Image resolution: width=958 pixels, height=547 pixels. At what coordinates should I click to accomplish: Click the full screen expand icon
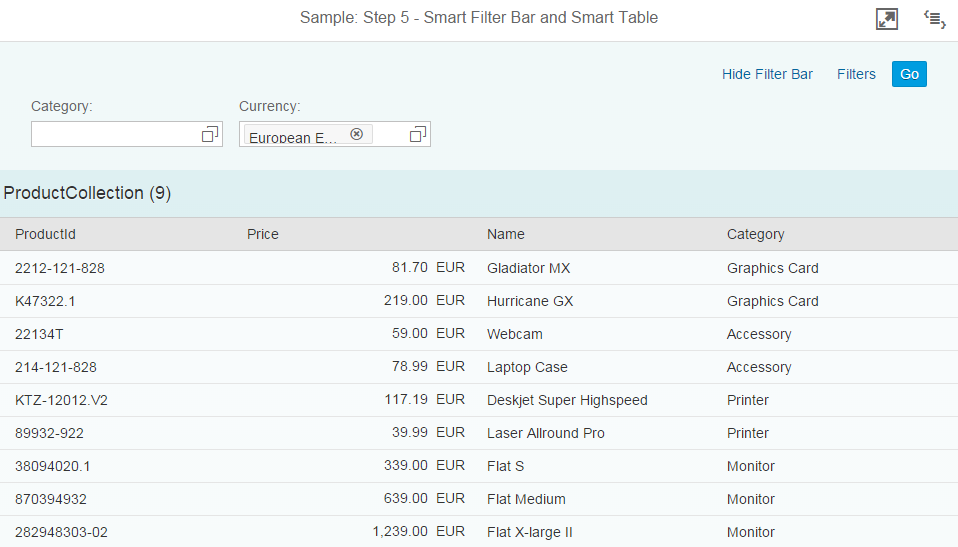[x=886, y=19]
